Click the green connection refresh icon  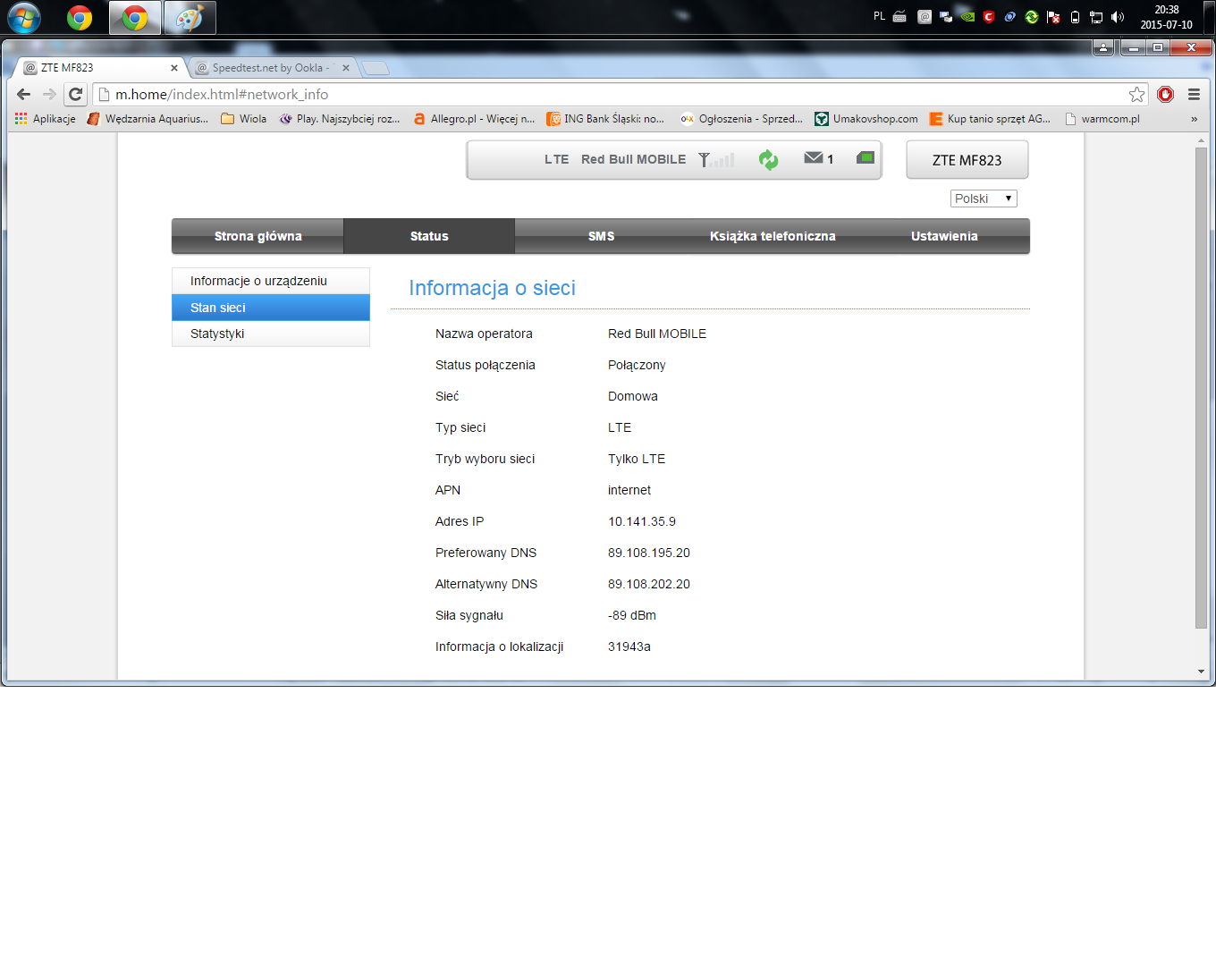pyautogui.click(x=768, y=160)
